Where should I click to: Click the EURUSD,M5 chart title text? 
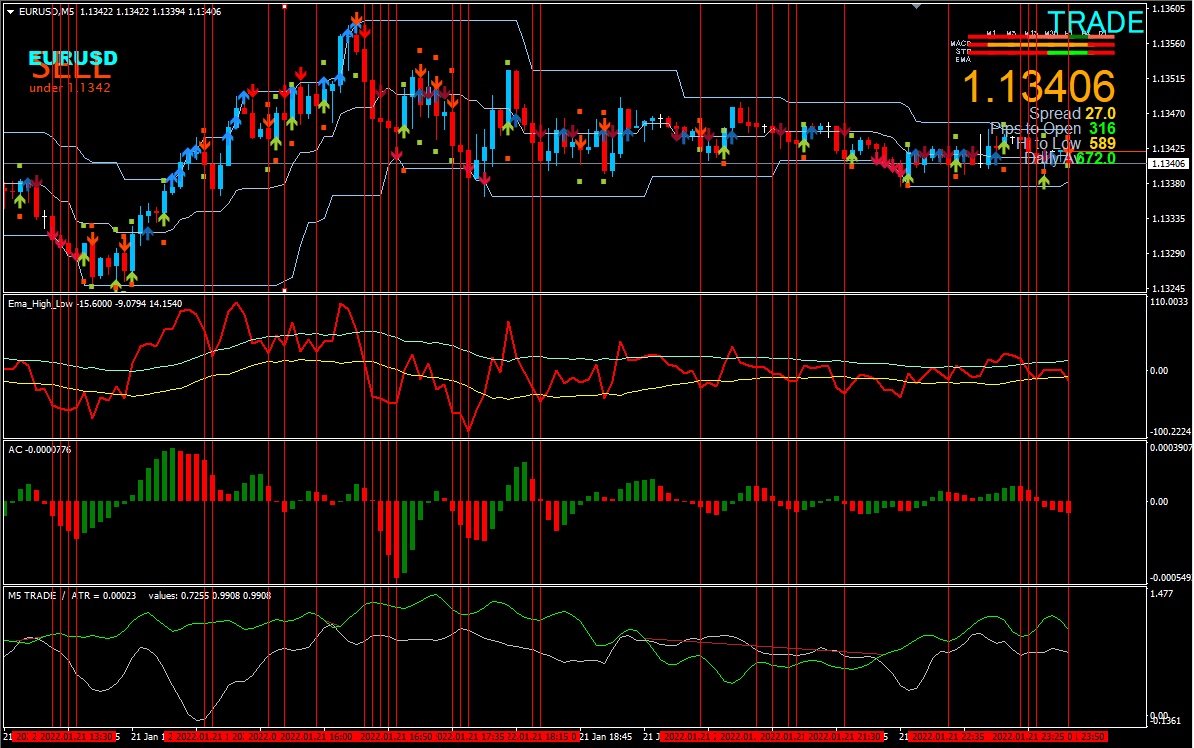(46, 11)
